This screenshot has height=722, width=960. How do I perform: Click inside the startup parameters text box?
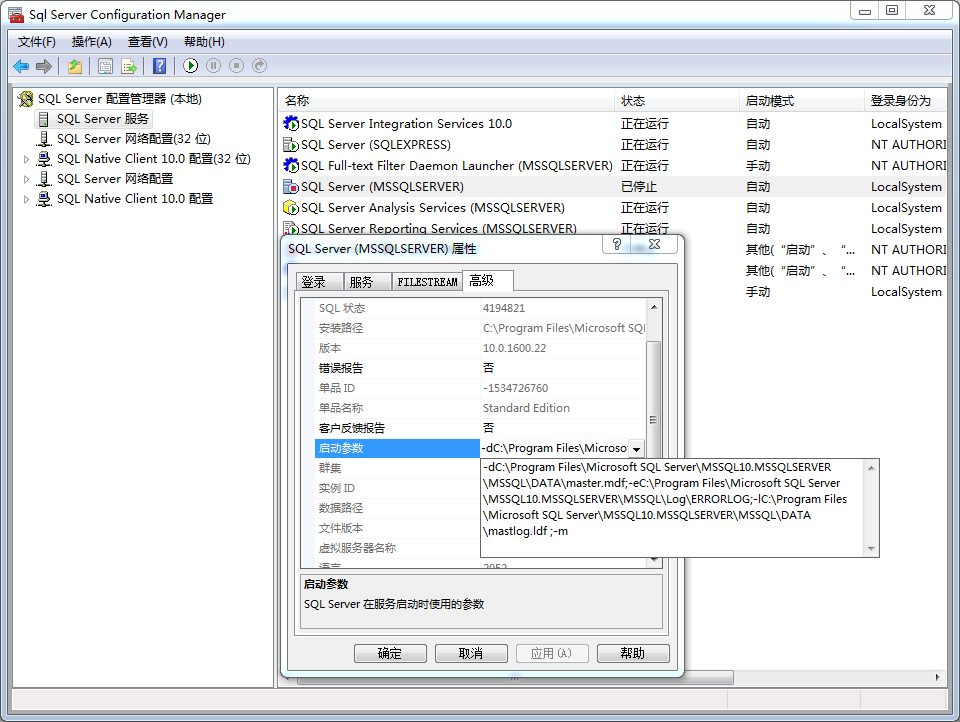tap(673, 508)
